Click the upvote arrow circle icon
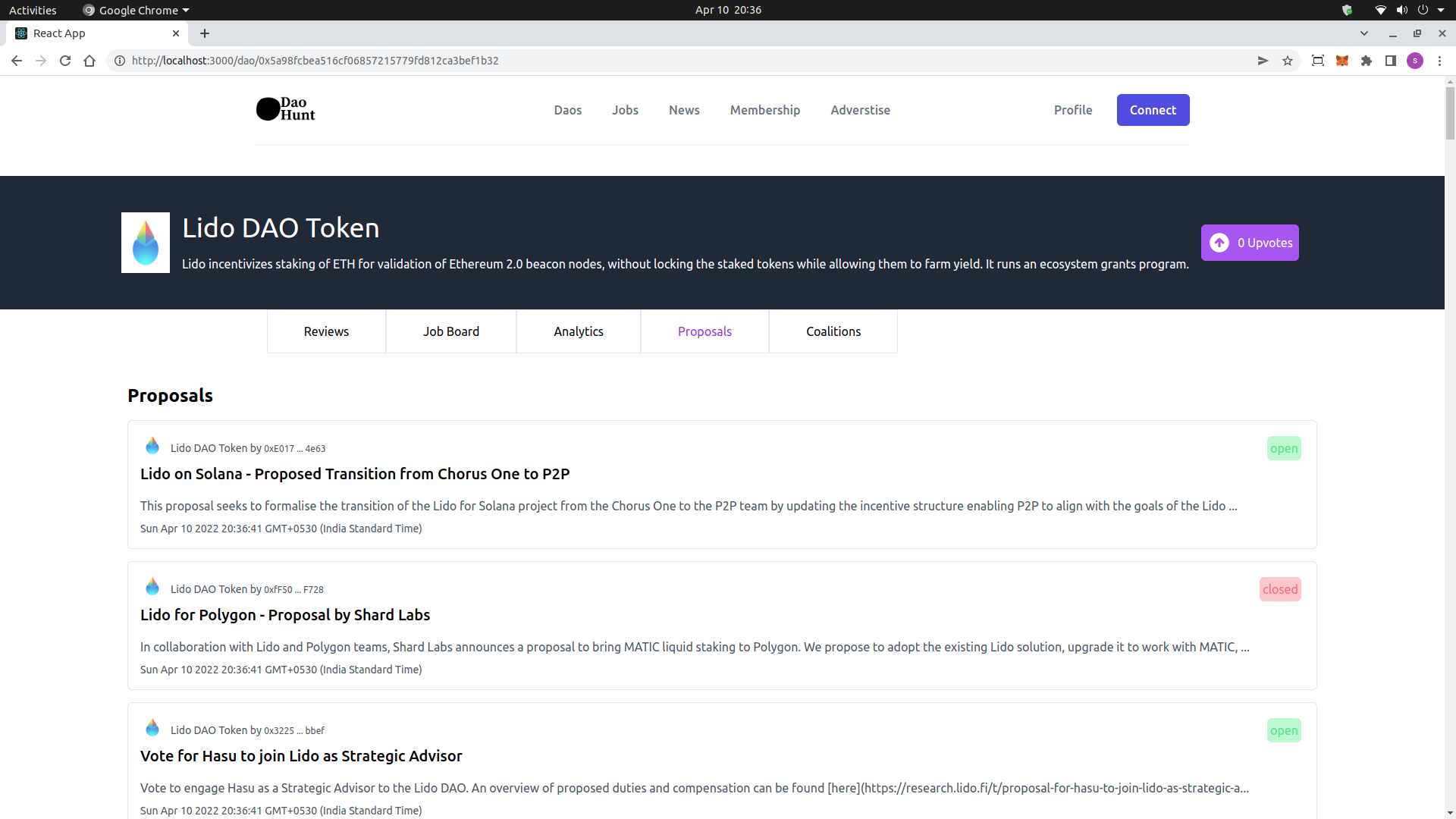This screenshot has height=819, width=1456. point(1219,243)
